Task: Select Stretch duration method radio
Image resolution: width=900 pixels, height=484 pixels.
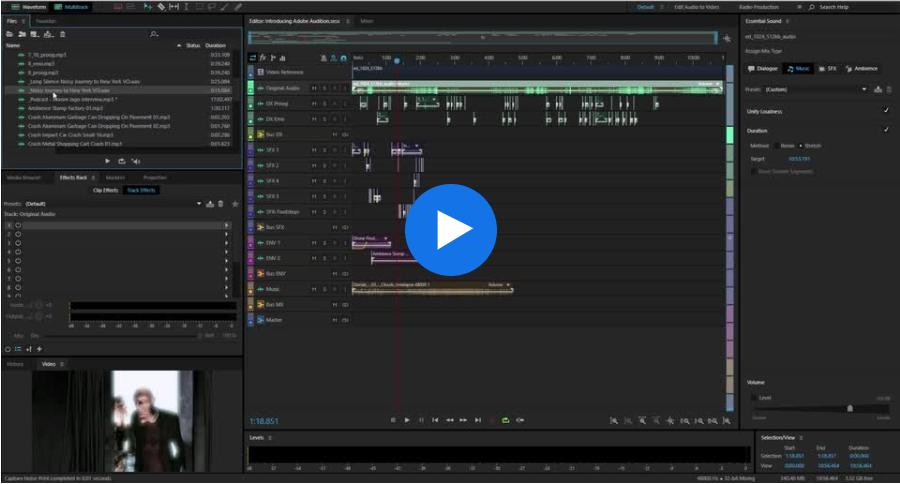Action: (x=801, y=146)
